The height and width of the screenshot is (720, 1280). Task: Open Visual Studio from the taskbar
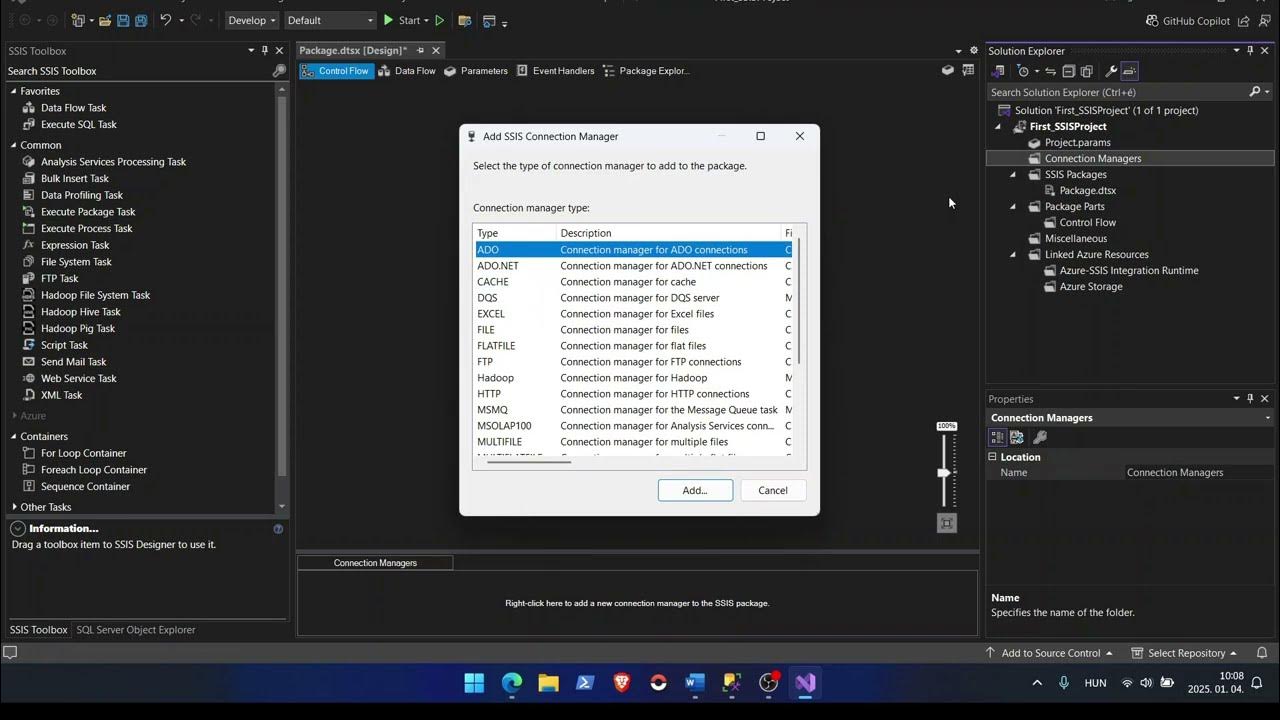[x=806, y=683]
